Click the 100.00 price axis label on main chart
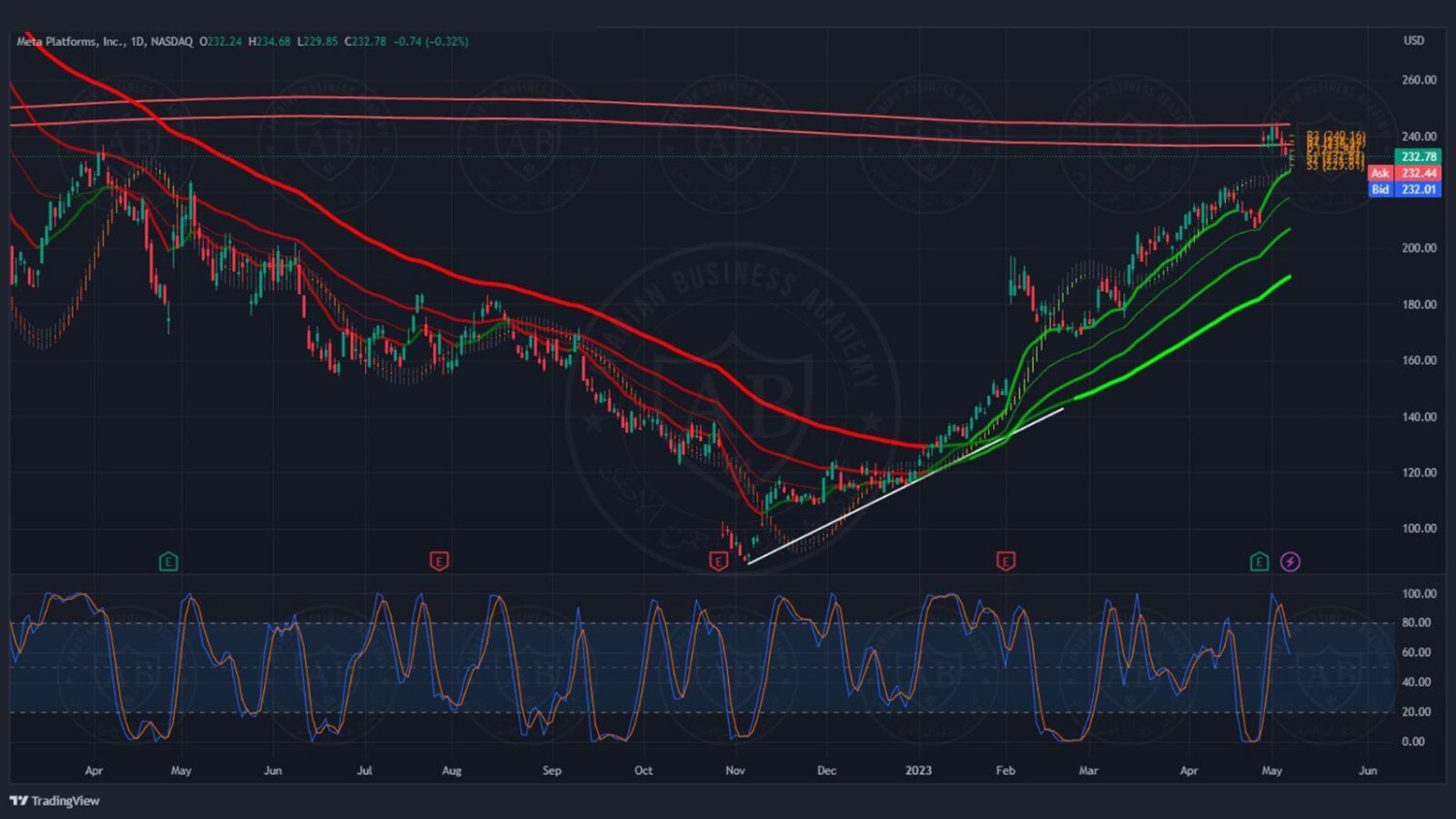 coord(1419,529)
